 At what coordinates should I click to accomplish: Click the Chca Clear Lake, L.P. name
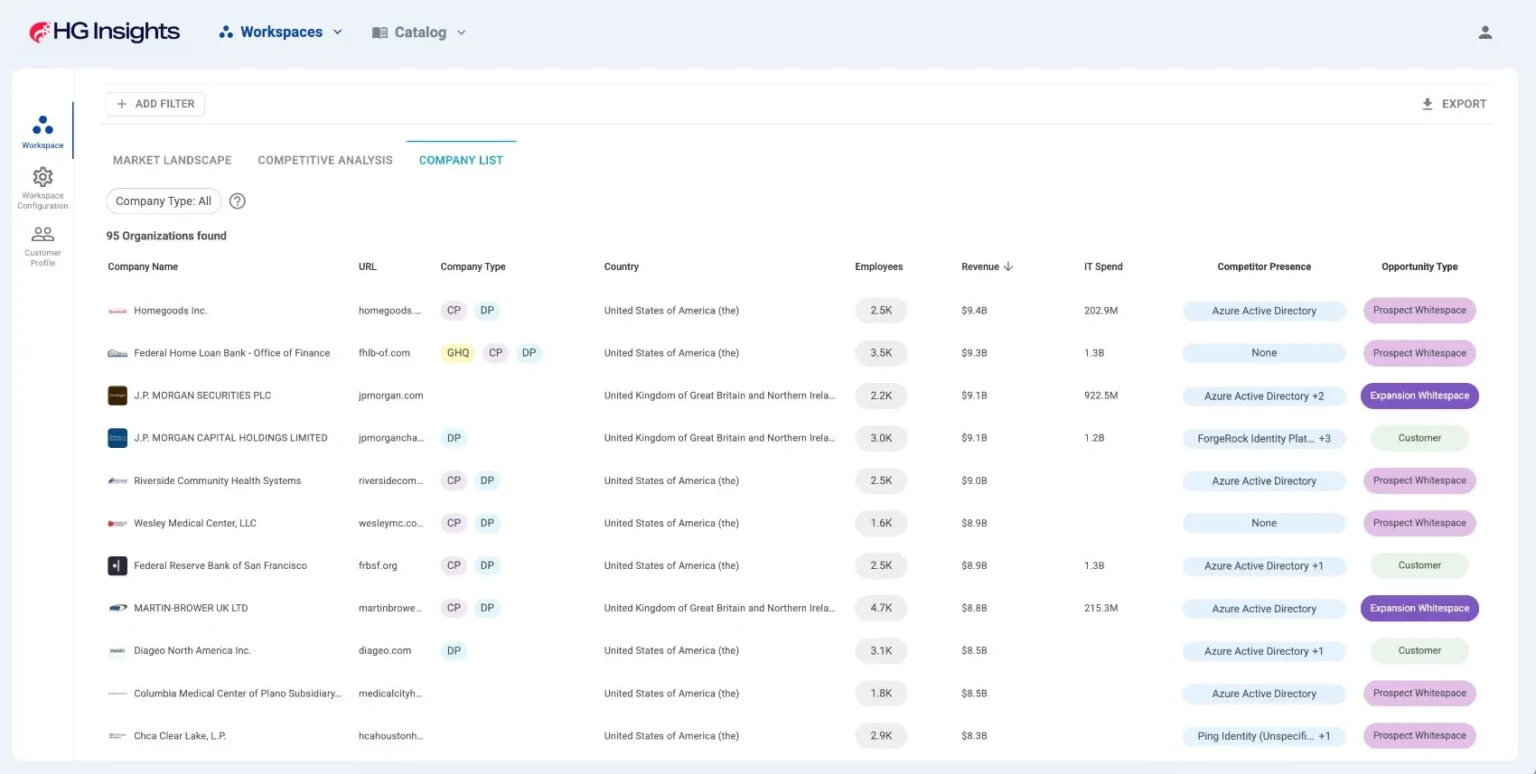[x=180, y=736]
